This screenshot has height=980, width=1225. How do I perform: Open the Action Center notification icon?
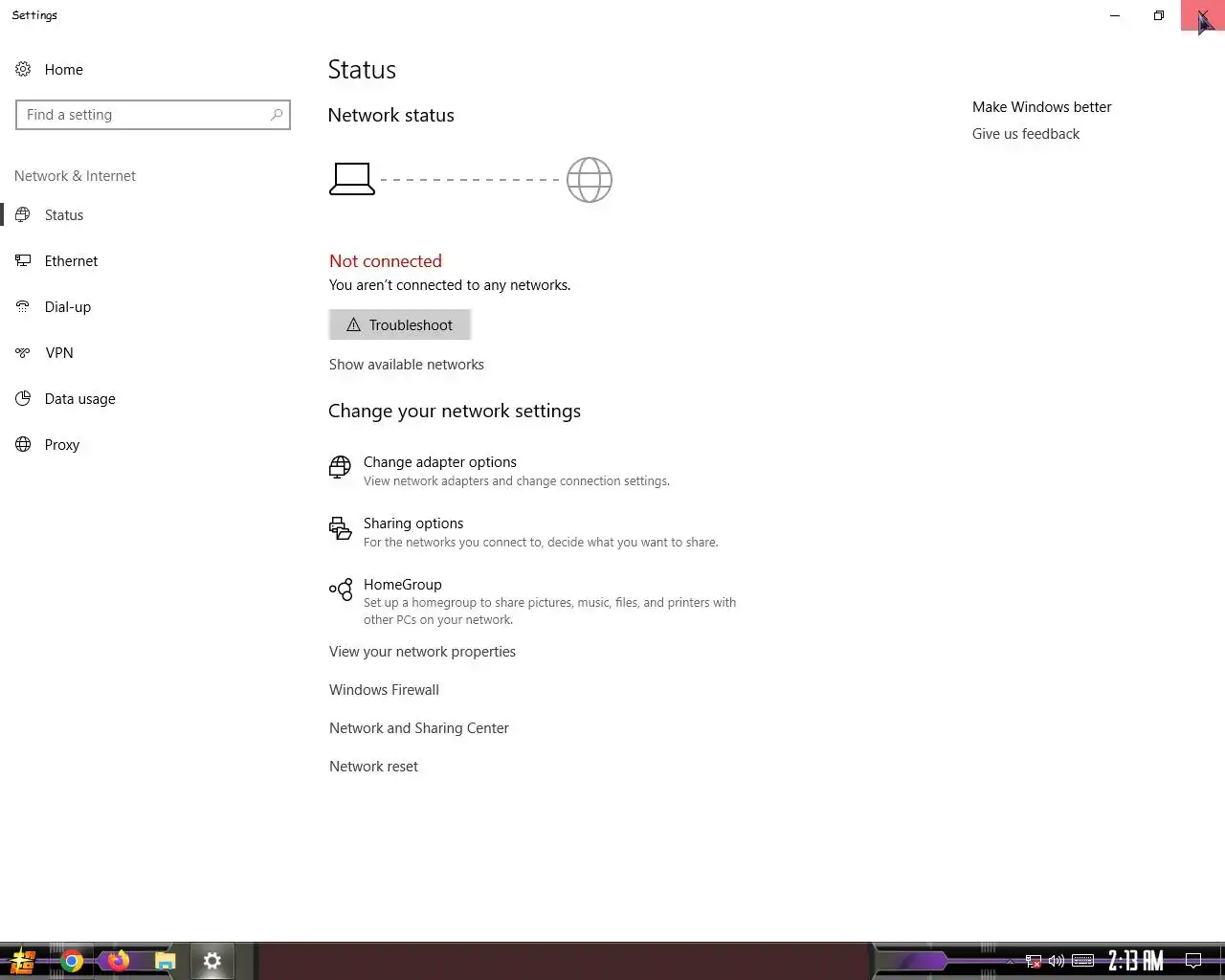1193,961
